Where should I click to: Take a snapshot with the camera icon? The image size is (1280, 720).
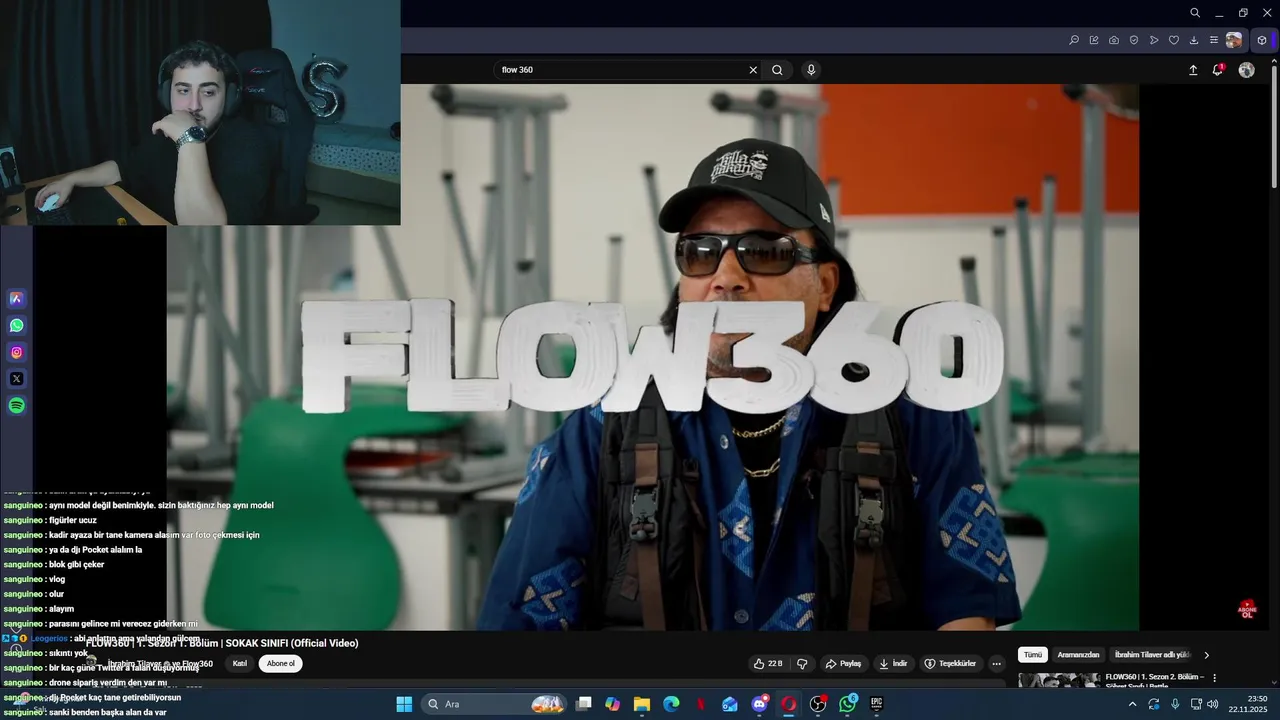coord(1114,40)
